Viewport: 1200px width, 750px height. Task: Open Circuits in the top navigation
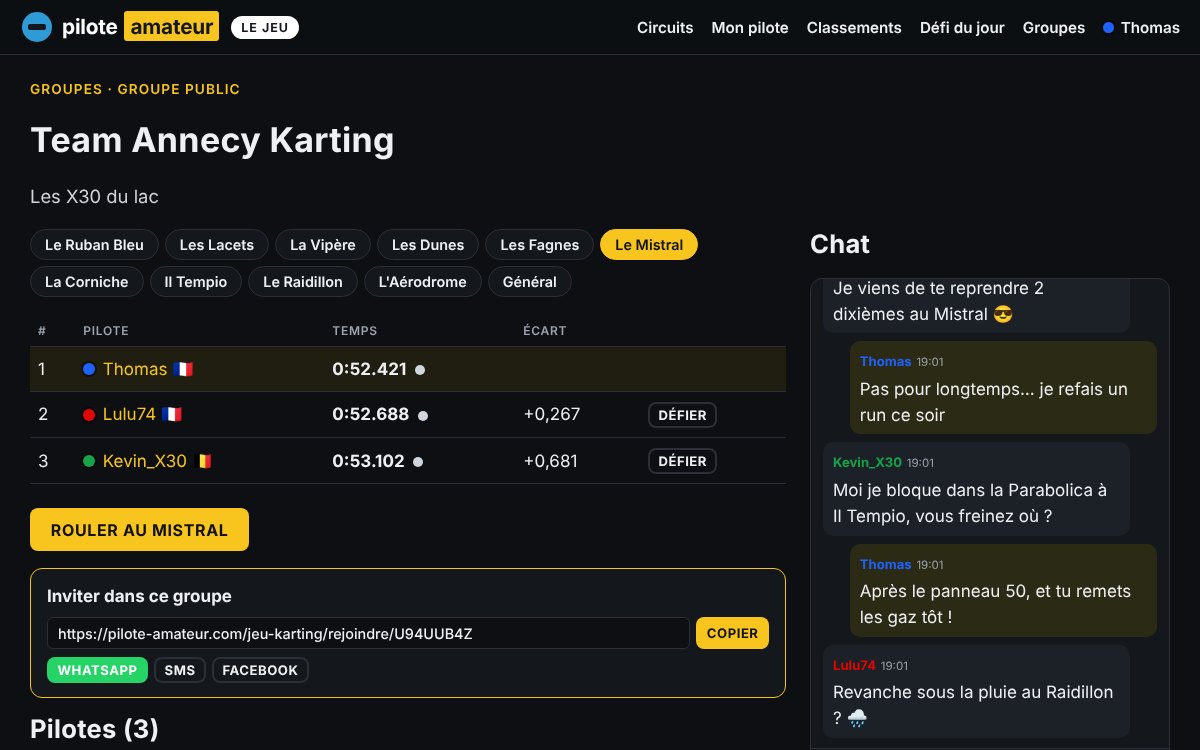point(665,28)
